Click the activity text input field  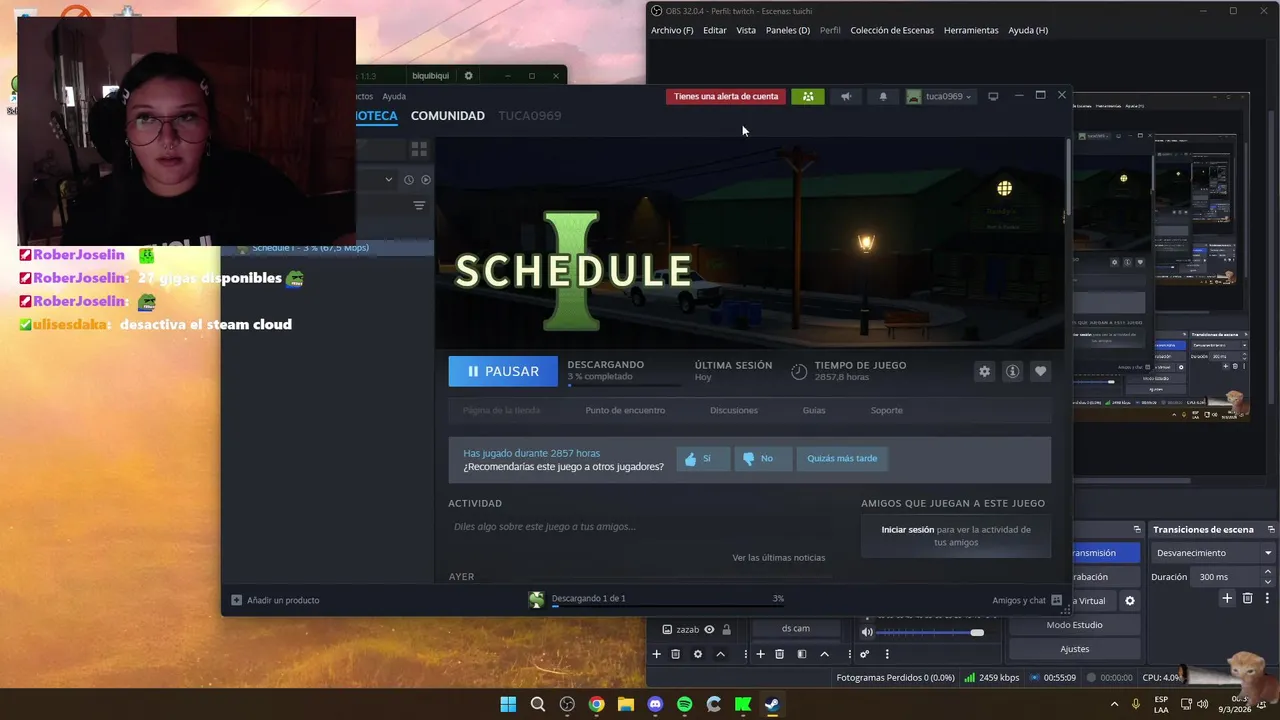click(x=640, y=527)
